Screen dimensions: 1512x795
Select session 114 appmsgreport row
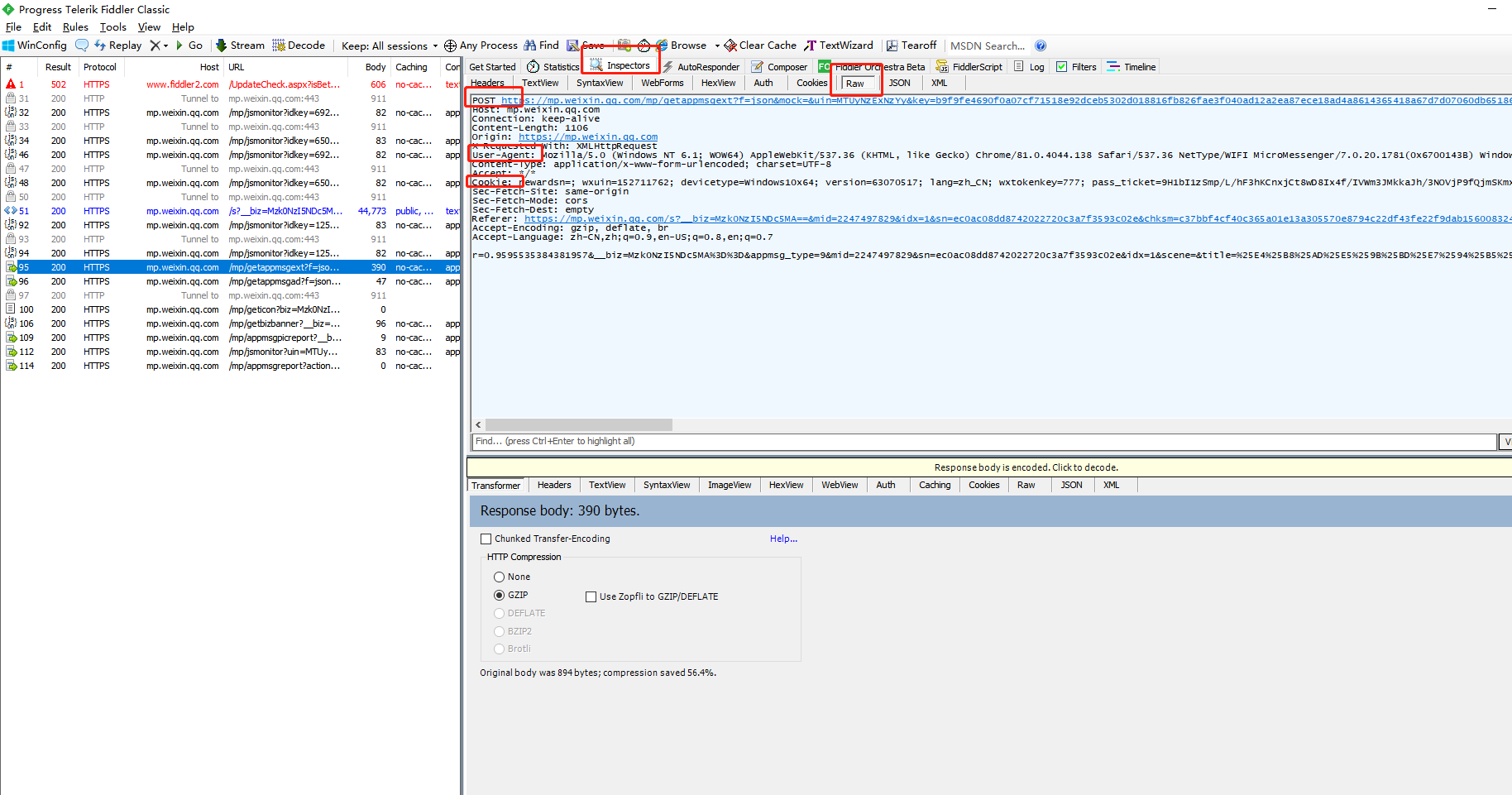click(x=231, y=366)
